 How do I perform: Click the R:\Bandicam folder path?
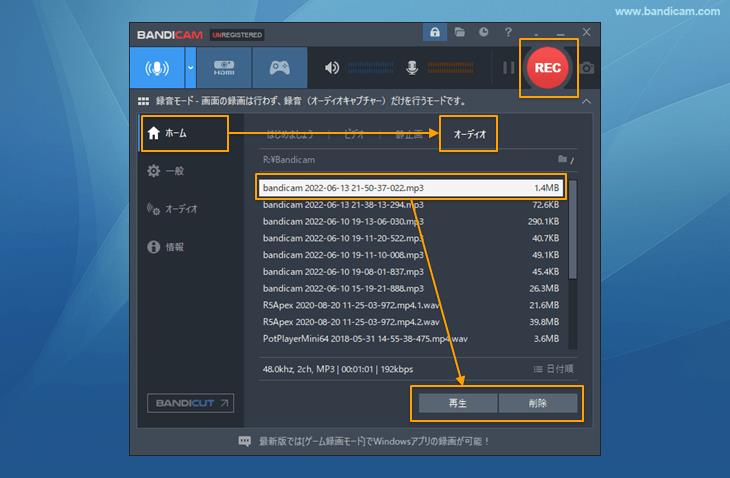click(x=289, y=160)
